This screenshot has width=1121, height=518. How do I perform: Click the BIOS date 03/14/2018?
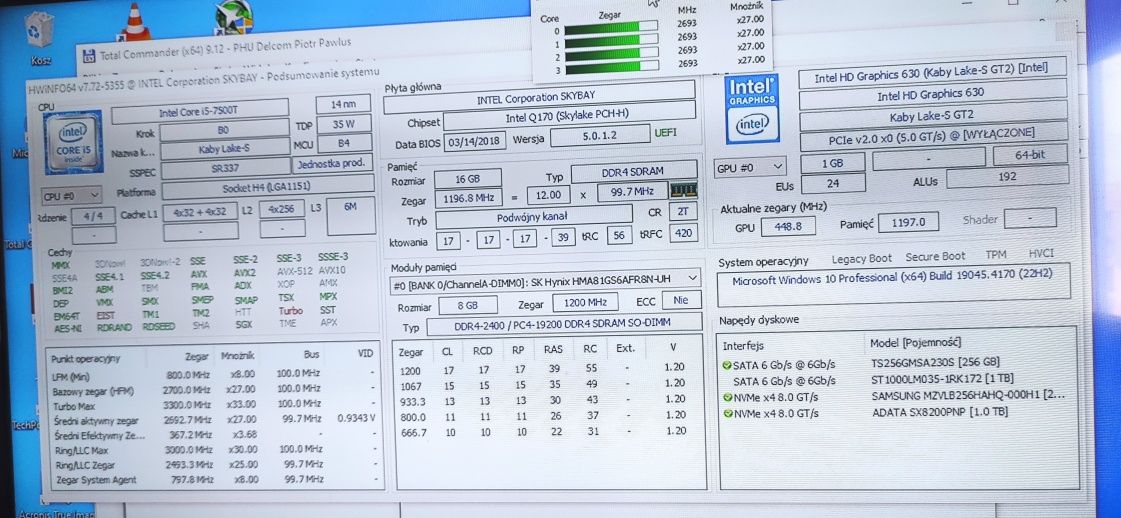[x=475, y=140]
